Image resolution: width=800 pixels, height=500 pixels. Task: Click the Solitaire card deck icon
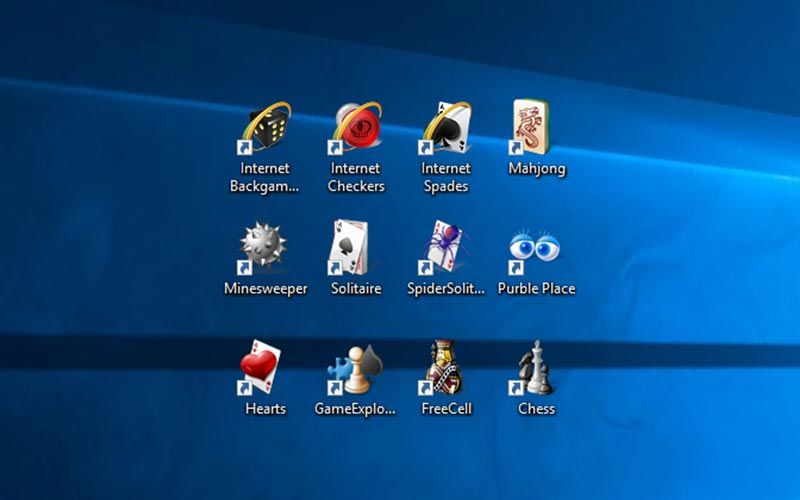(349, 248)
